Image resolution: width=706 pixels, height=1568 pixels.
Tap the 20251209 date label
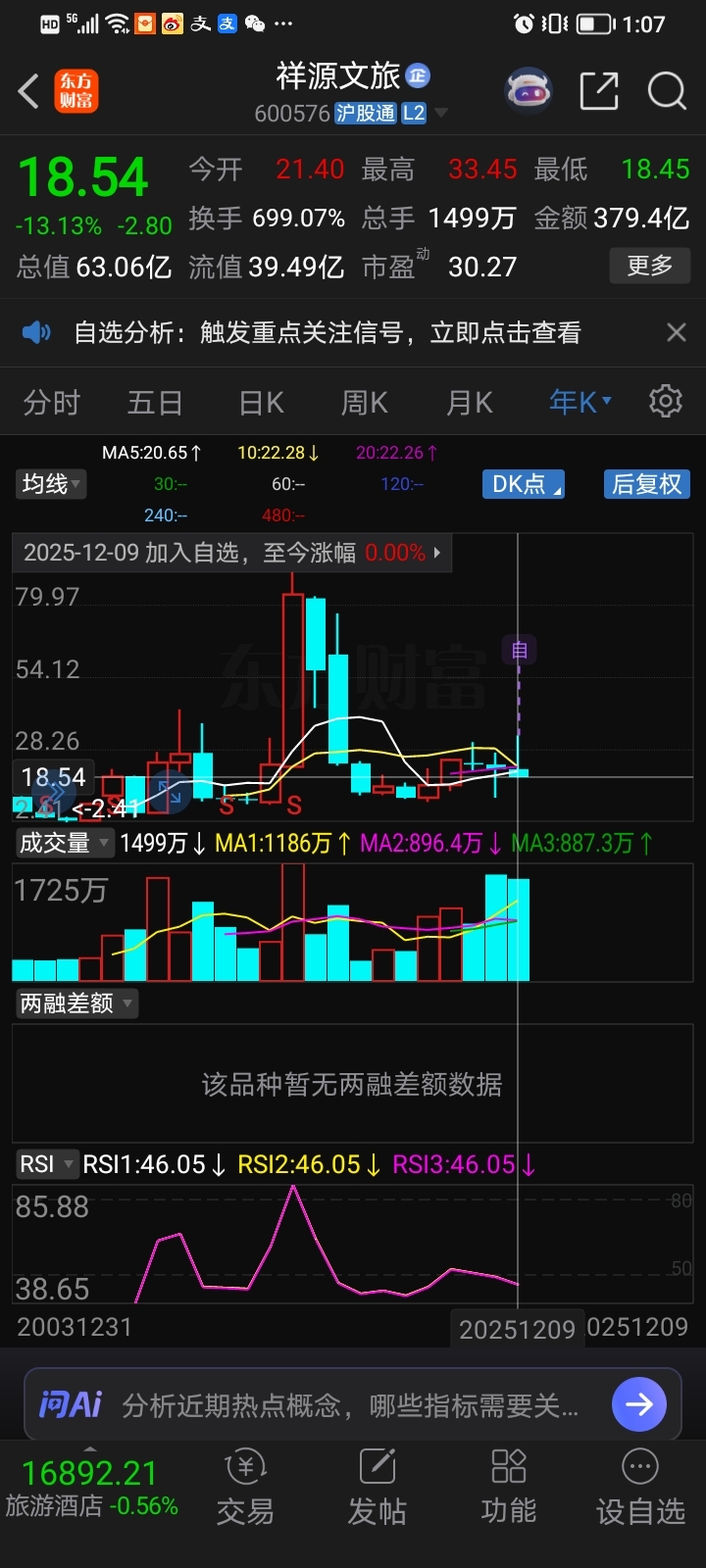[517, 1330]
